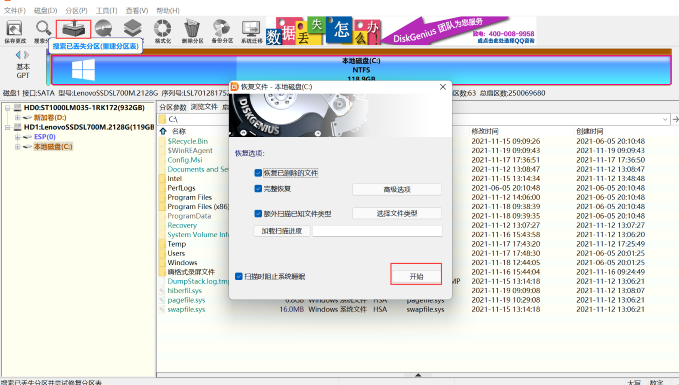Select the 本地磁盘(C:) NTFS partition bar
Screen dimensions: 679x385
coord(361,70)
